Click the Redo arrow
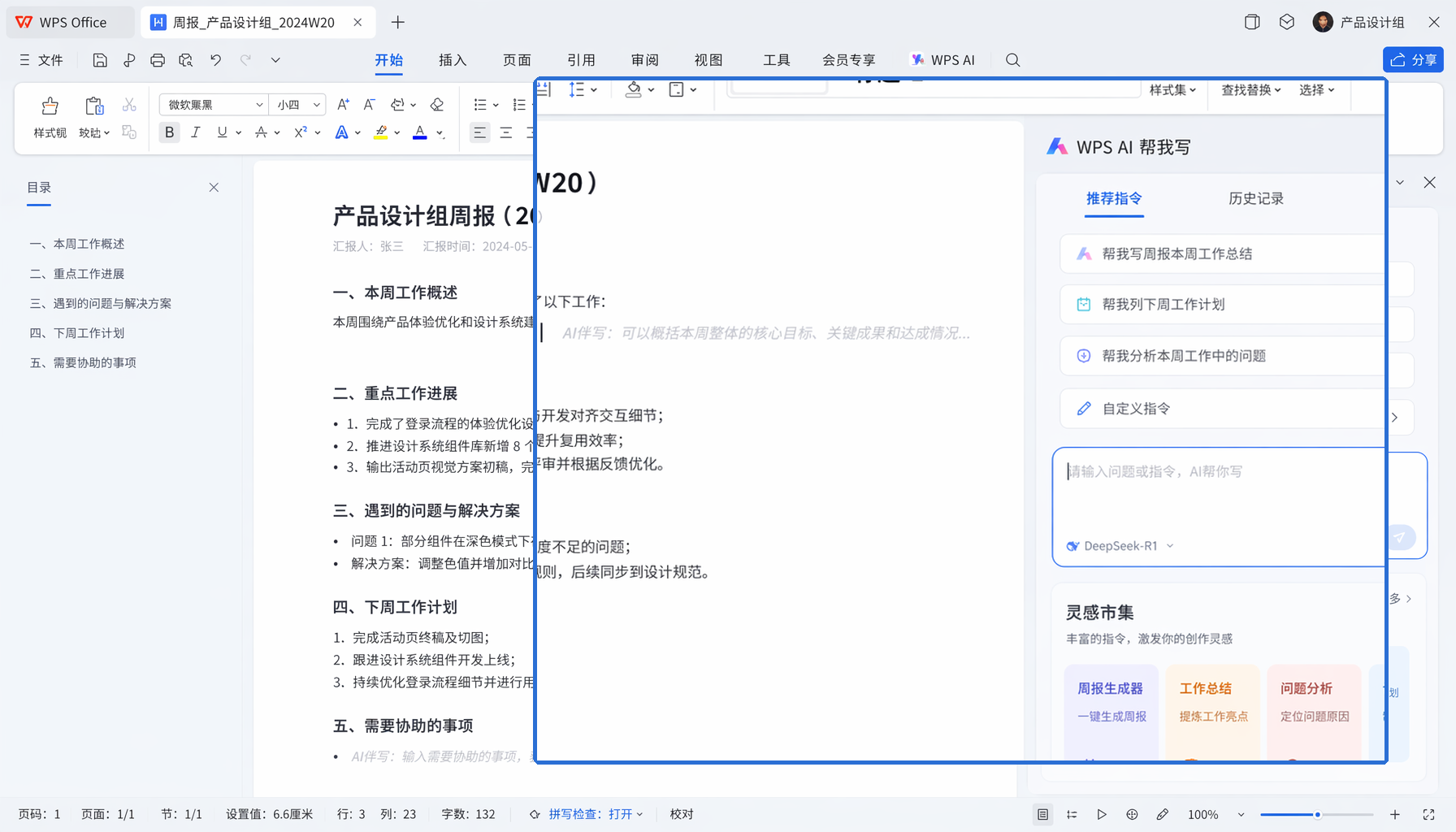 tap(245, 60)
